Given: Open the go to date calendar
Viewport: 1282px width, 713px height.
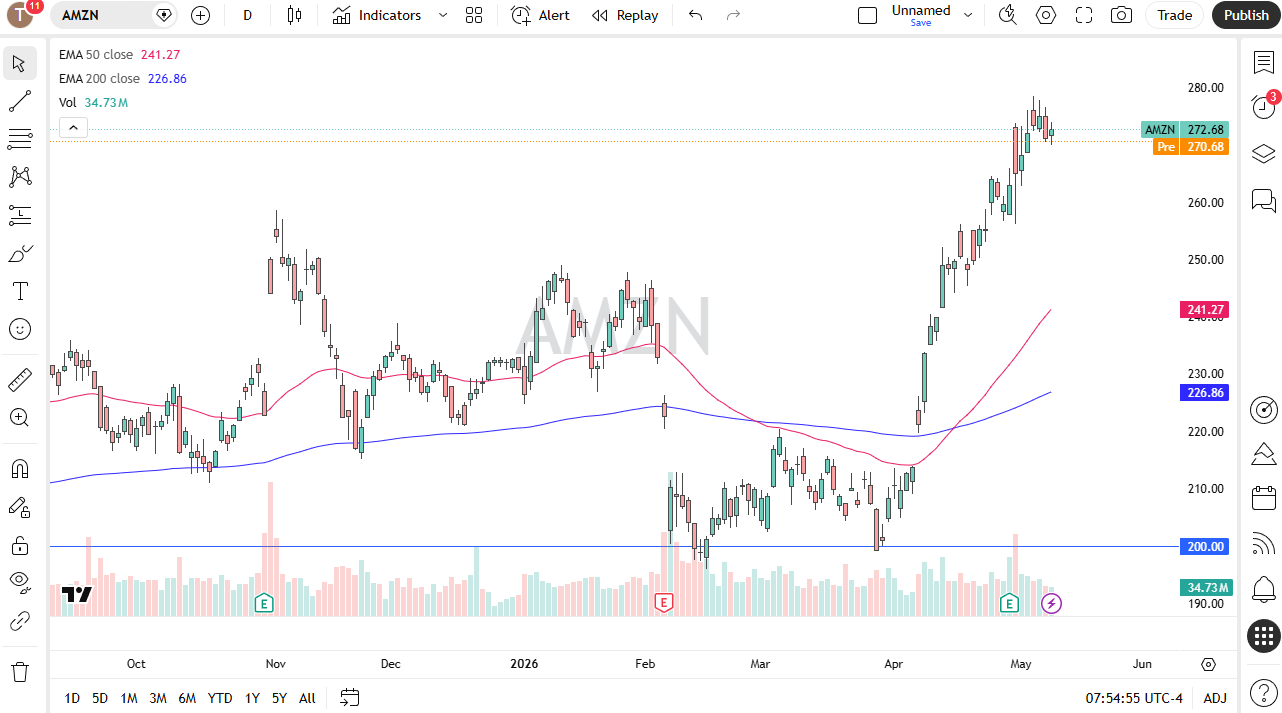Looking at the screenshot, I should coord(349,697).
